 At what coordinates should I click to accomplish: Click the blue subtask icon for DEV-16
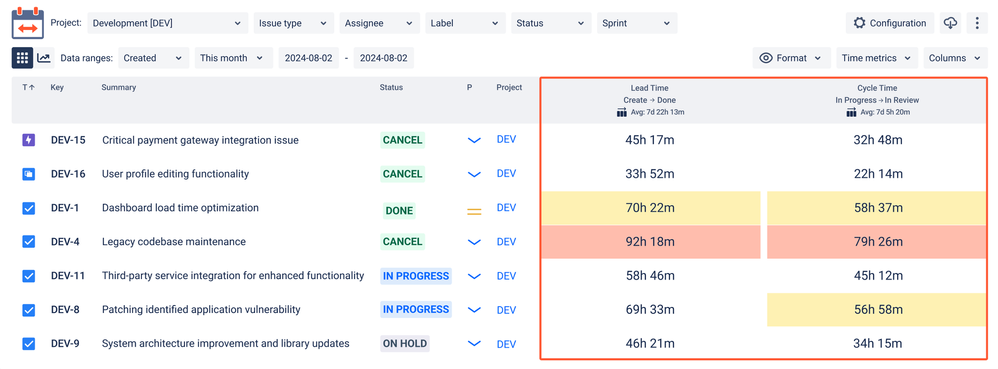[x=29, y=174]
